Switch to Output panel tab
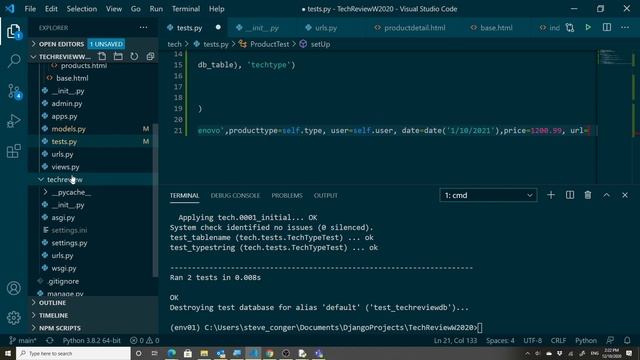This screenshot has width=640, height=360. coord(325,196)
